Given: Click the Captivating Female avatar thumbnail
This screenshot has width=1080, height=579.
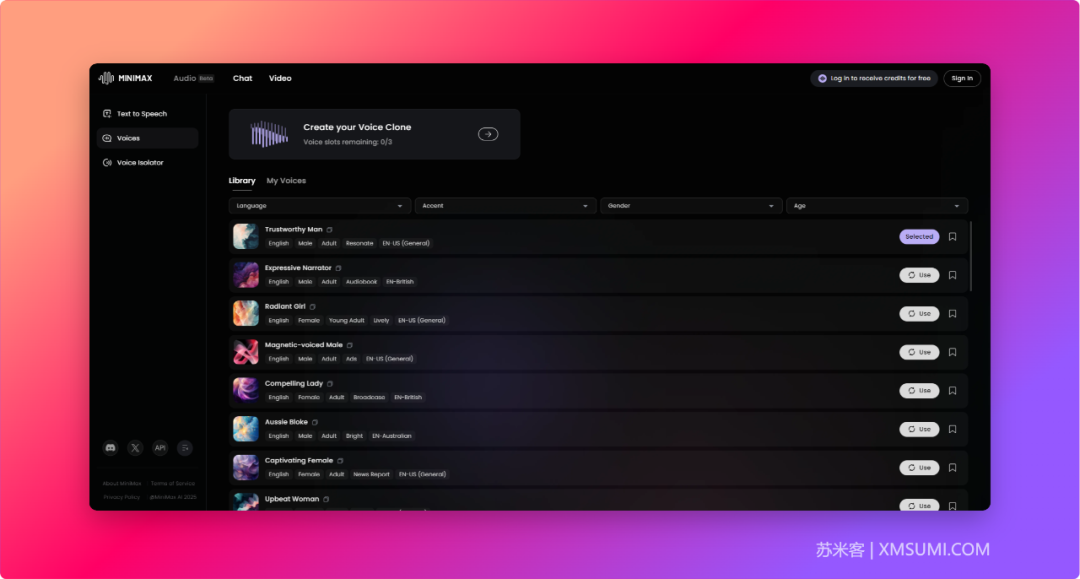Looking at the screenshot, I should click(246, 468).
